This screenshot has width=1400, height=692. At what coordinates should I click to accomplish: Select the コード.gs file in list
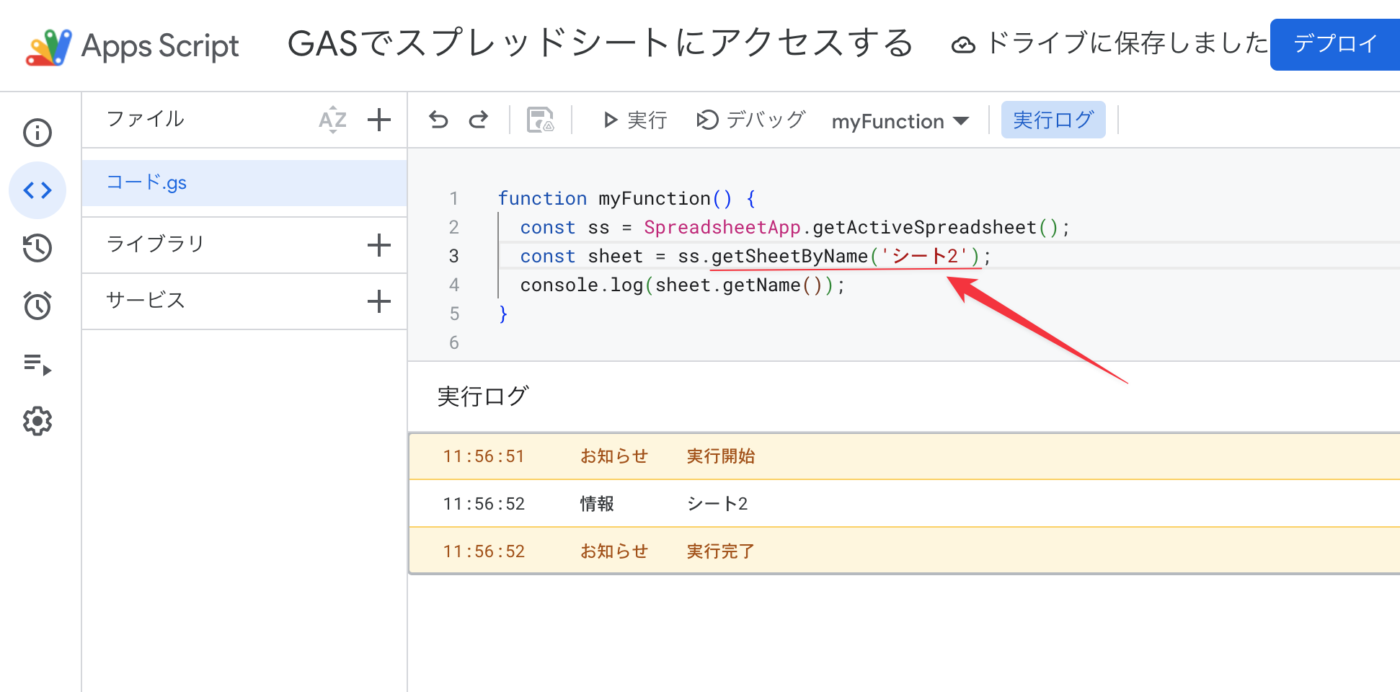coord(147,182)
